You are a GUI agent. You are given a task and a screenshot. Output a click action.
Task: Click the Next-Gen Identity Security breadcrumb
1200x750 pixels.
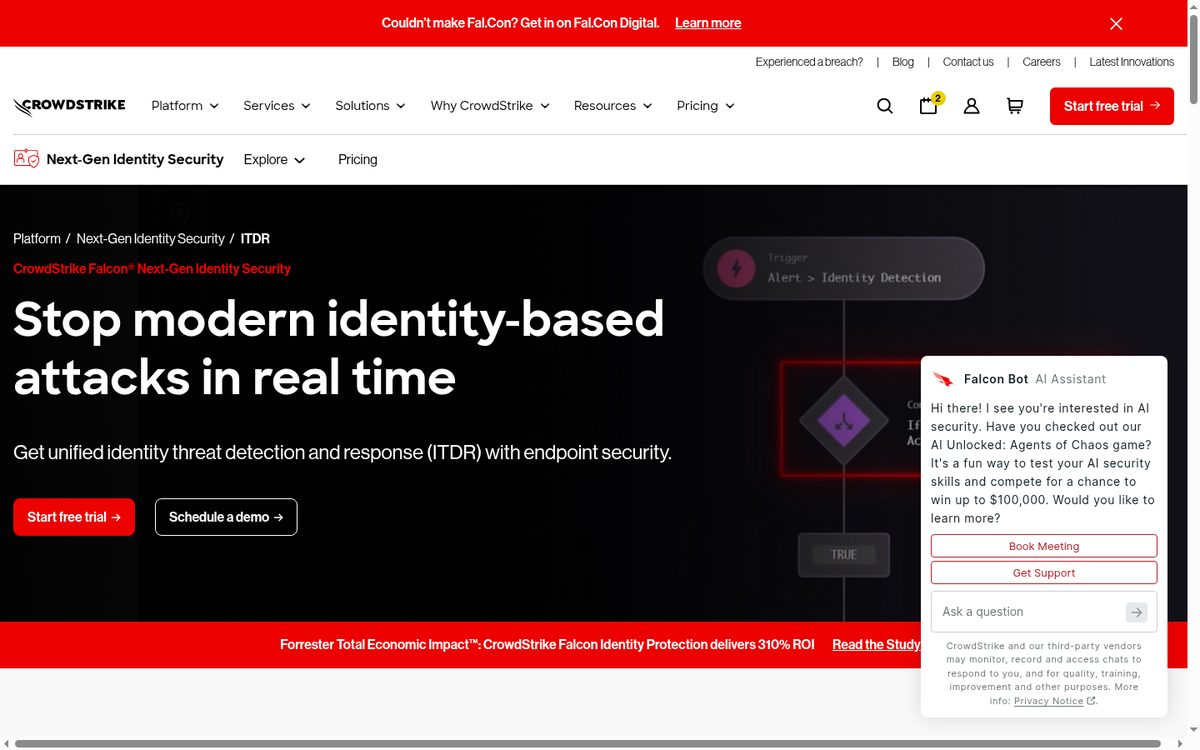pyautogui.click(x=150, y=239)
